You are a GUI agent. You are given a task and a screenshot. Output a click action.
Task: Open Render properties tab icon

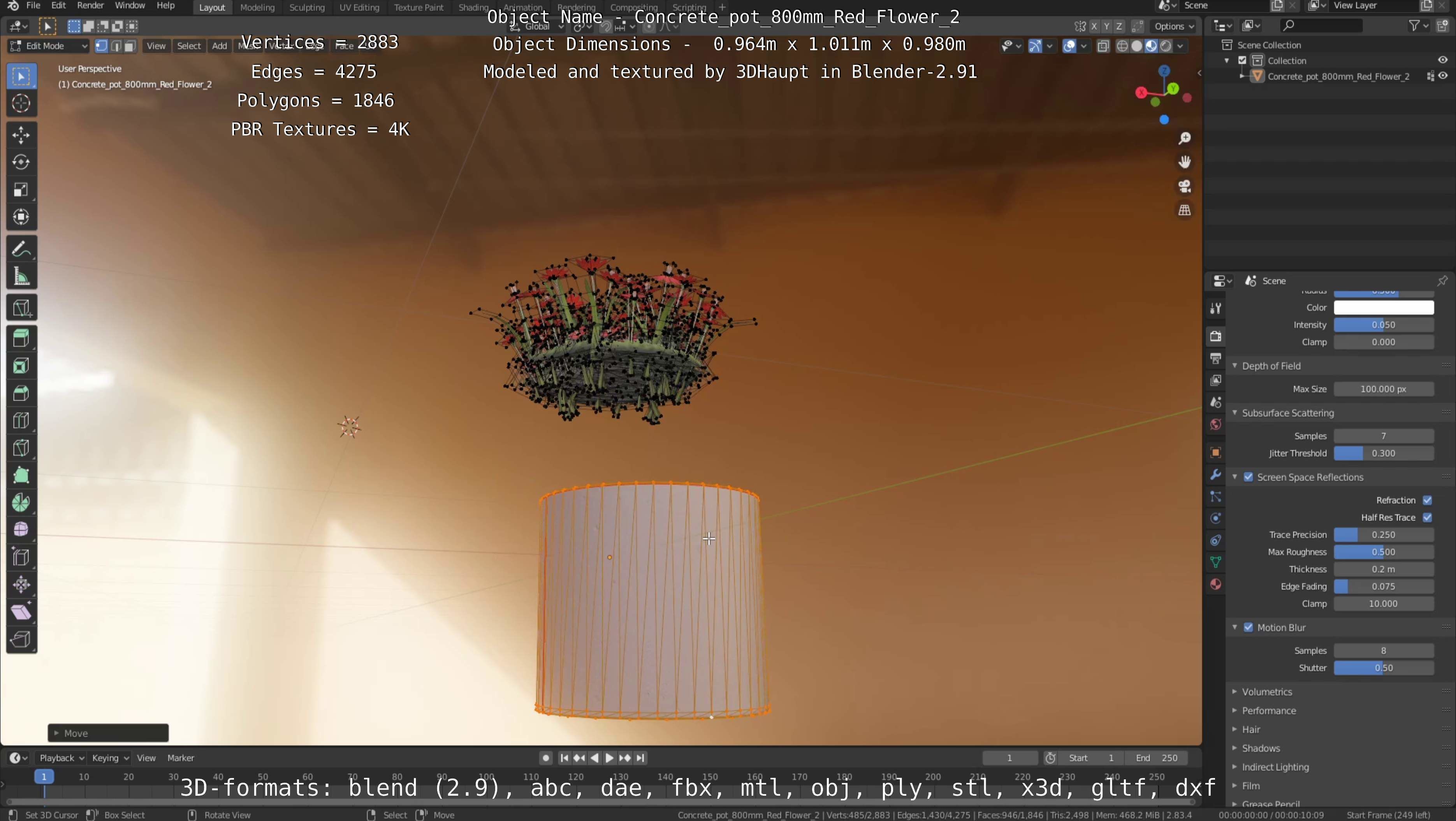[x=1216, y=336]
